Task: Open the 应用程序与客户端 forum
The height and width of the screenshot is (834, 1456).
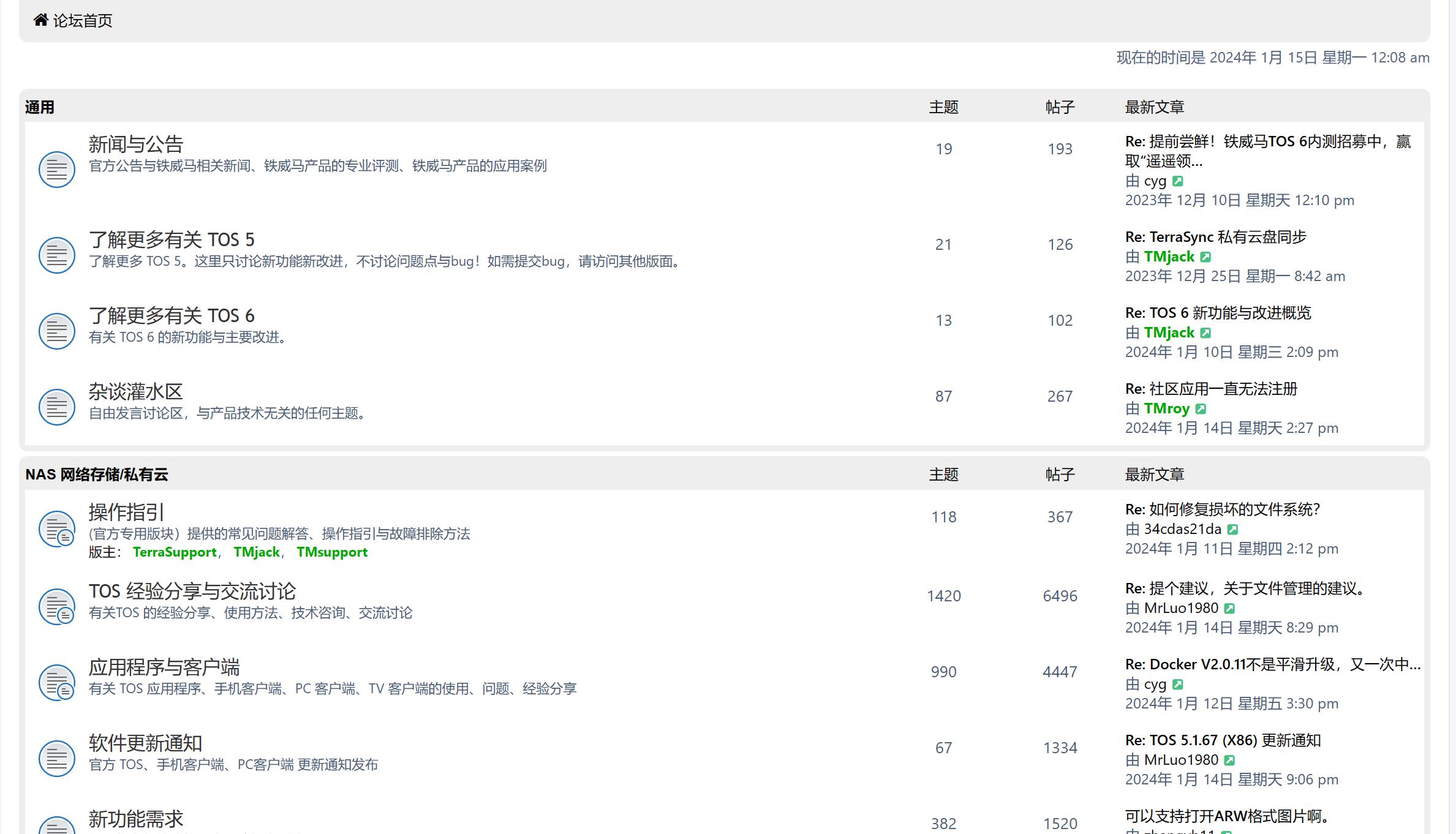Action: pos(164,667)
